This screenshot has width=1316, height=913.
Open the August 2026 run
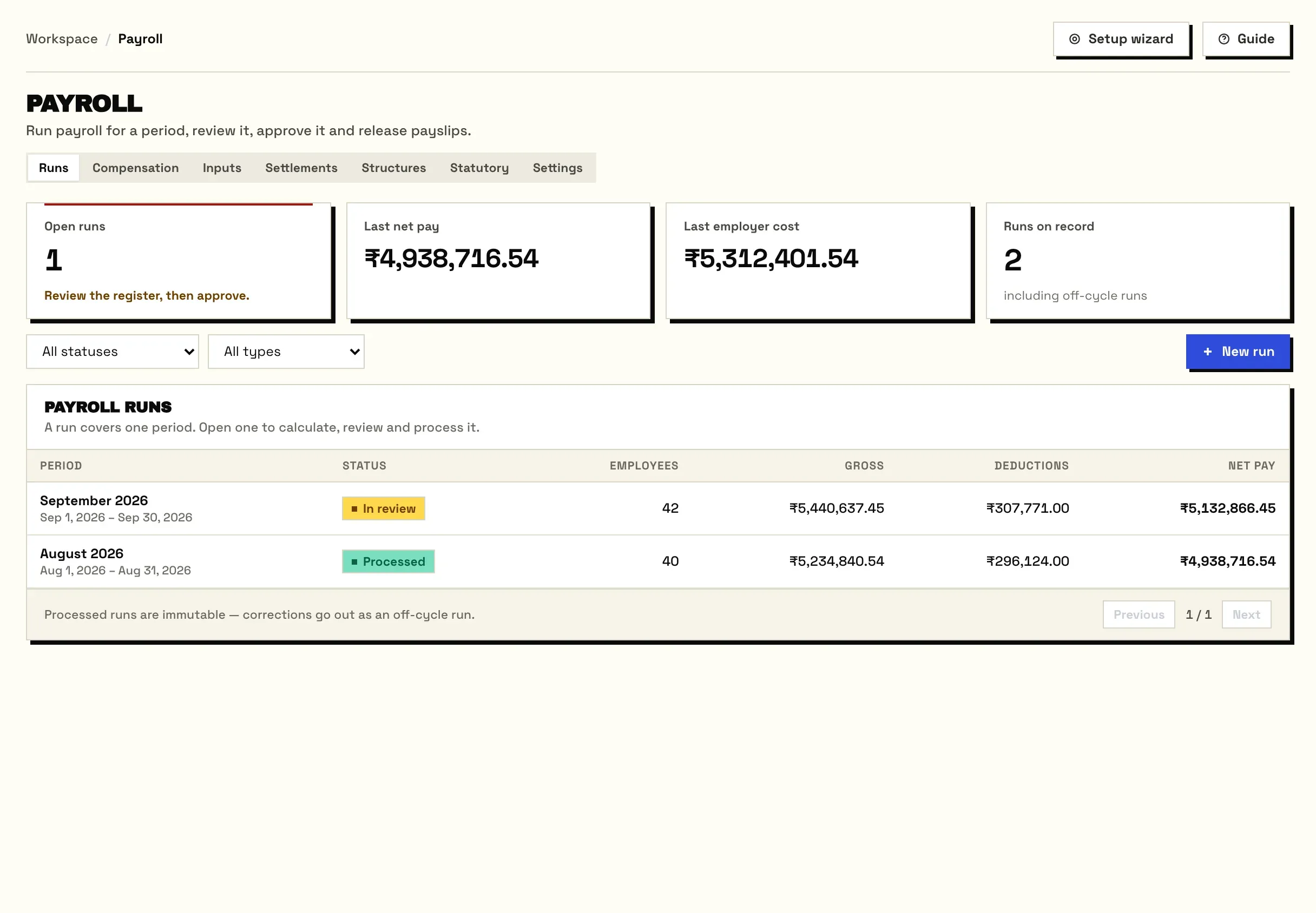click(x=658, y=563)
